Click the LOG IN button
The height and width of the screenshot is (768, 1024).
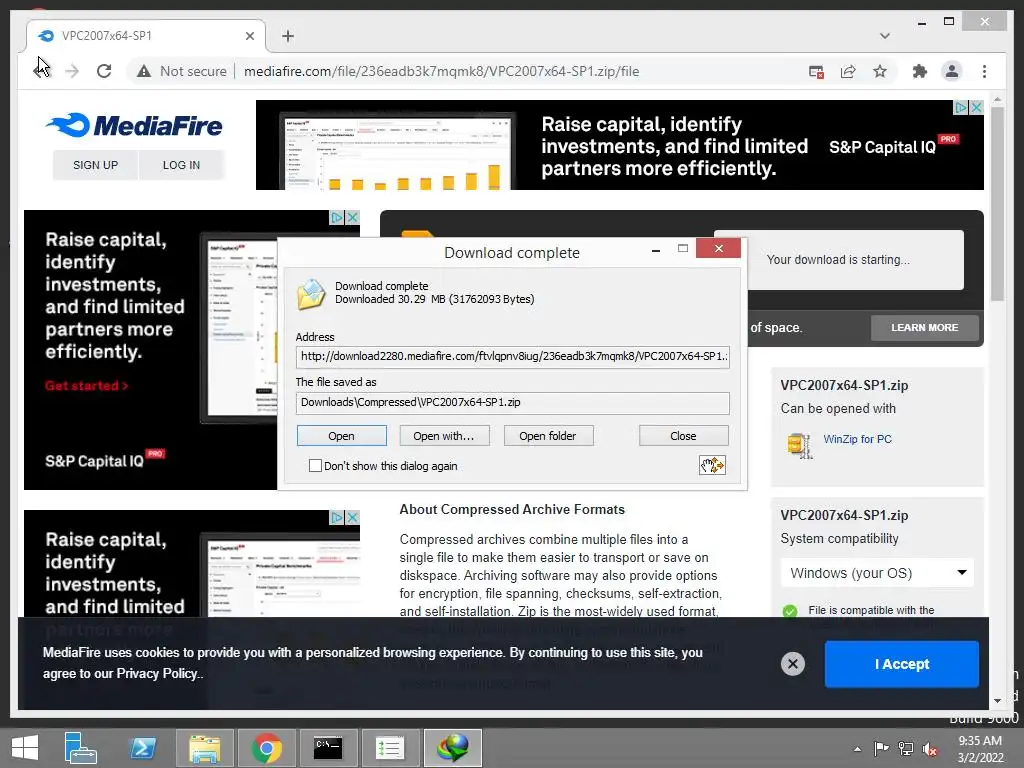pyautogui.click(x=181, y=165)
